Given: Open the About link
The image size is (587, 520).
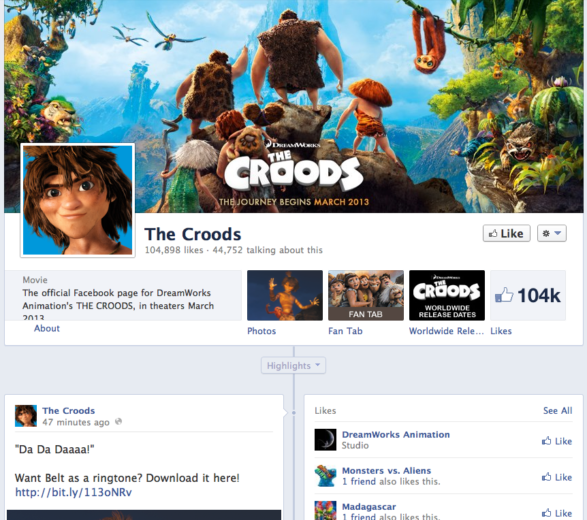Looking at the screenshot, I should point(47,328).
